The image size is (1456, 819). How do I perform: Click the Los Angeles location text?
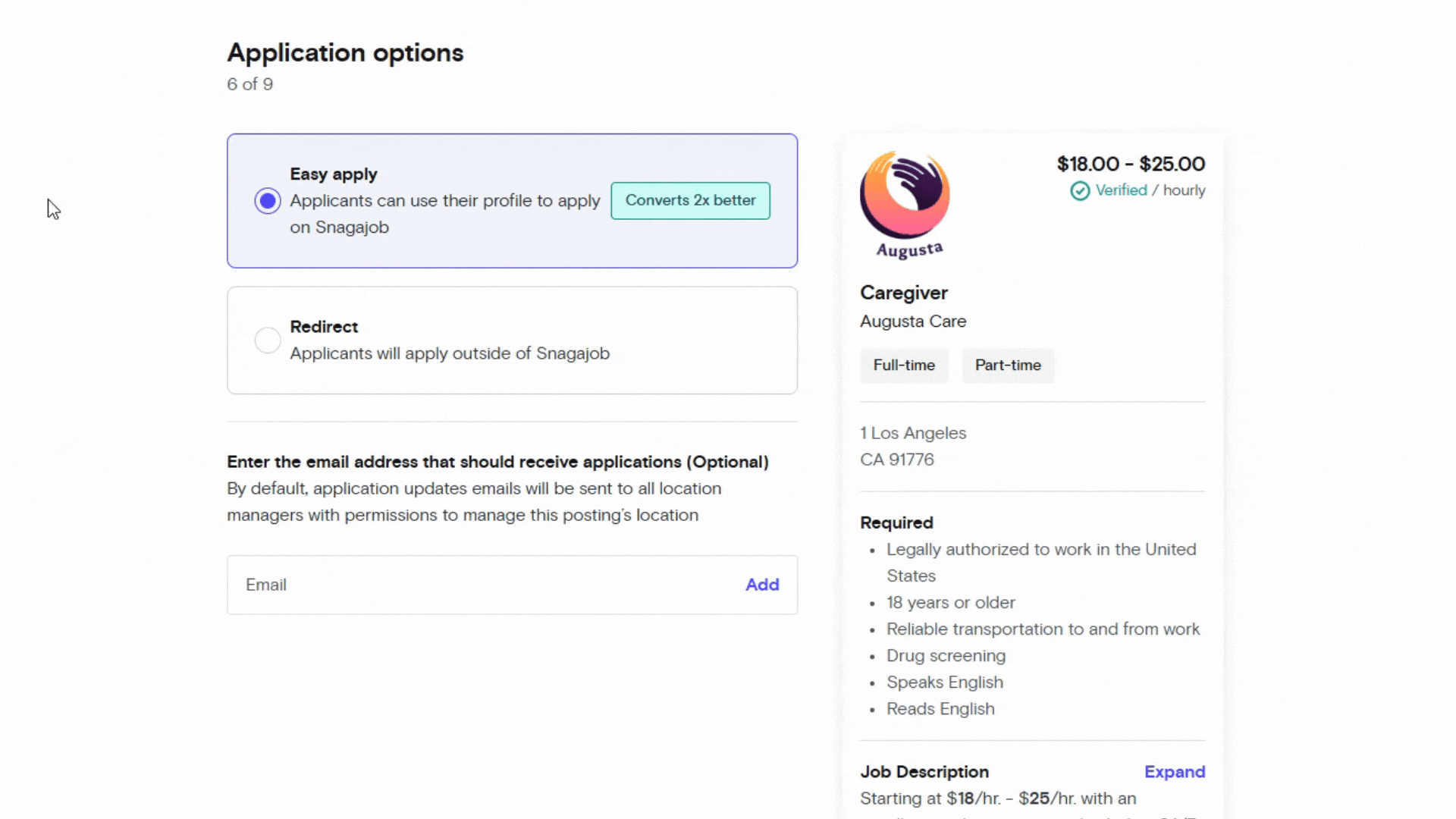(913, 432)
